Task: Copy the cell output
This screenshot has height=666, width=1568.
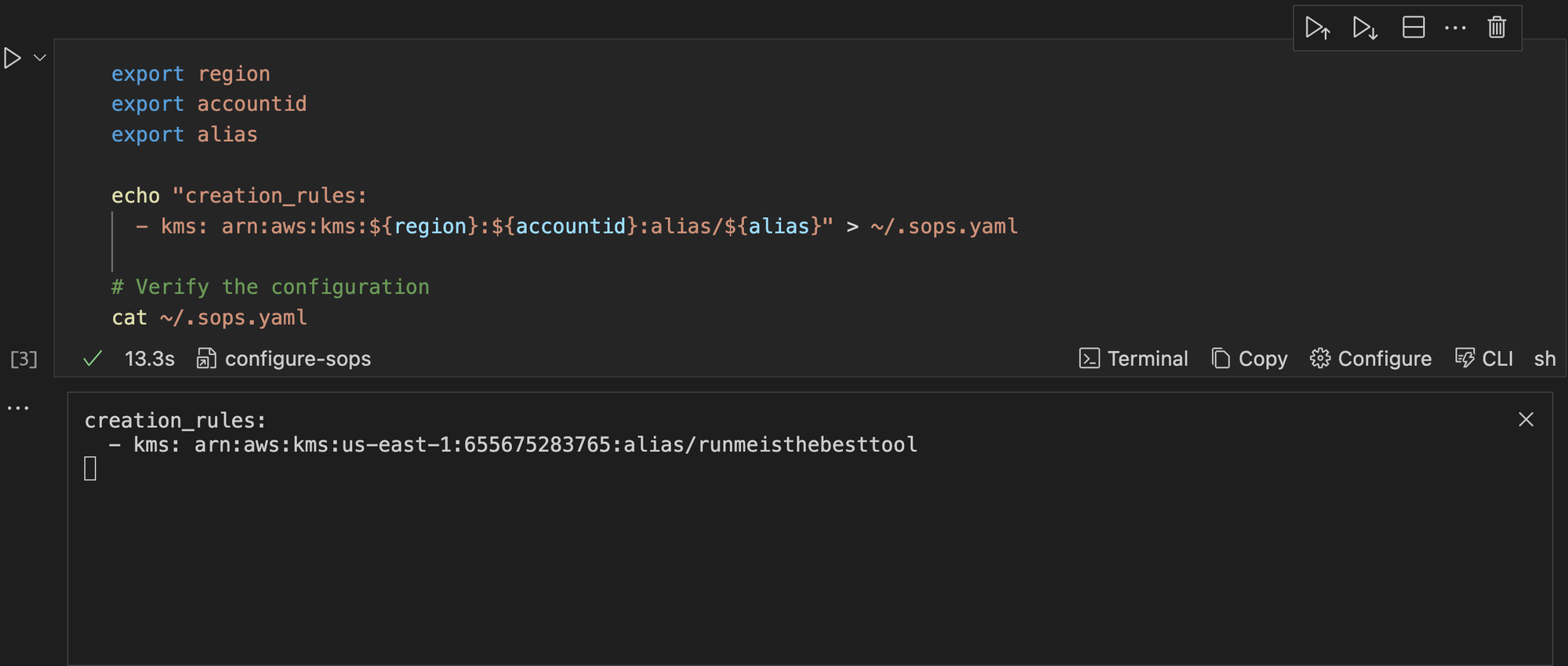Action: pyautogui.click(x=1250, y=359)
